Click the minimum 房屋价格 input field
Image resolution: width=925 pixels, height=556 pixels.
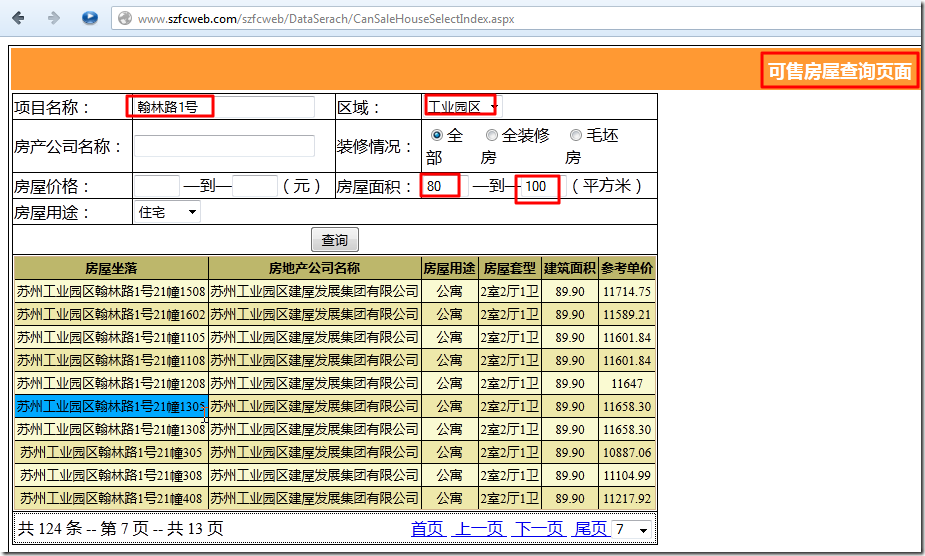tap(157, 186)
